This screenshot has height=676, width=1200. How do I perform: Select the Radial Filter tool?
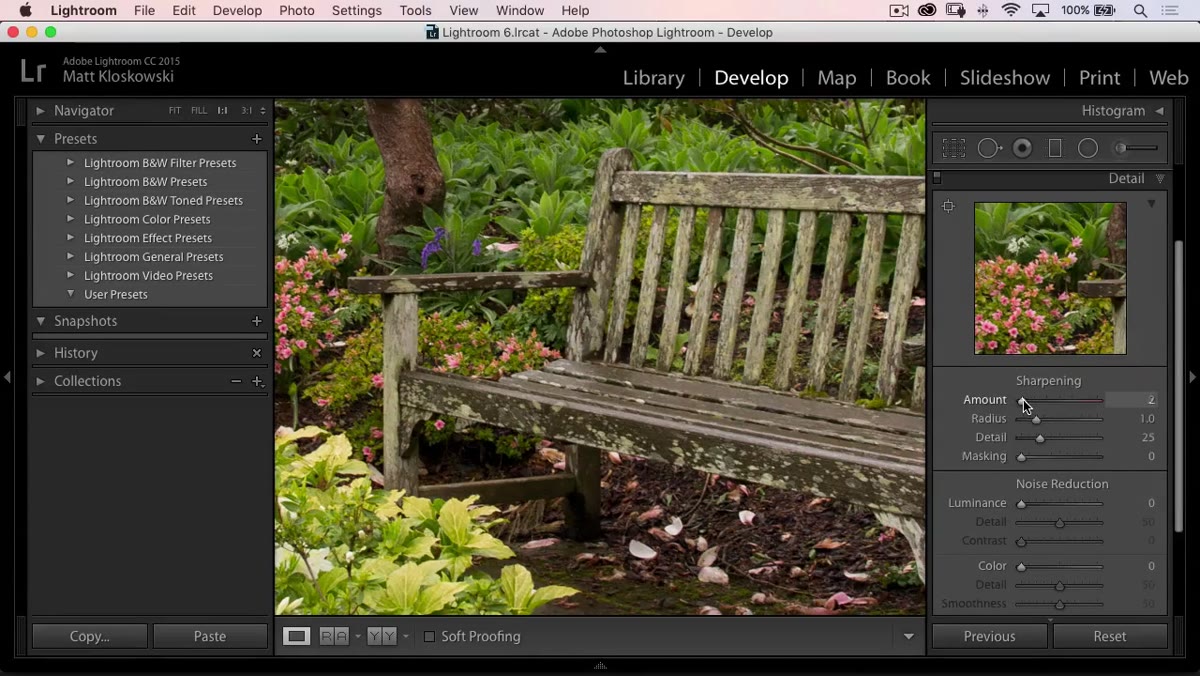tap(1088, 148)
